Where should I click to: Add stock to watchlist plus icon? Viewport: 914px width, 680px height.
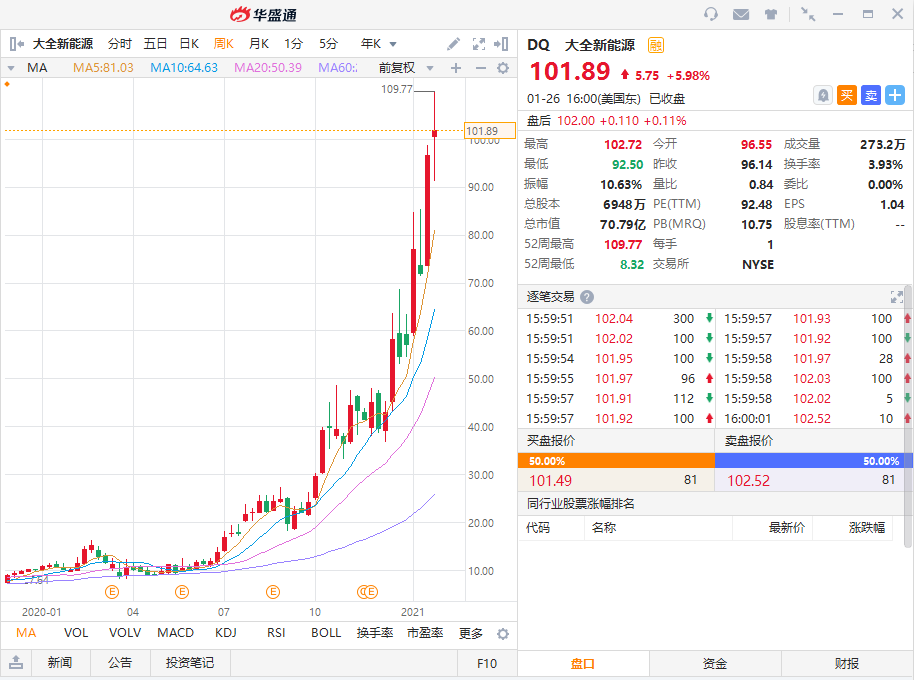point(895,95)
